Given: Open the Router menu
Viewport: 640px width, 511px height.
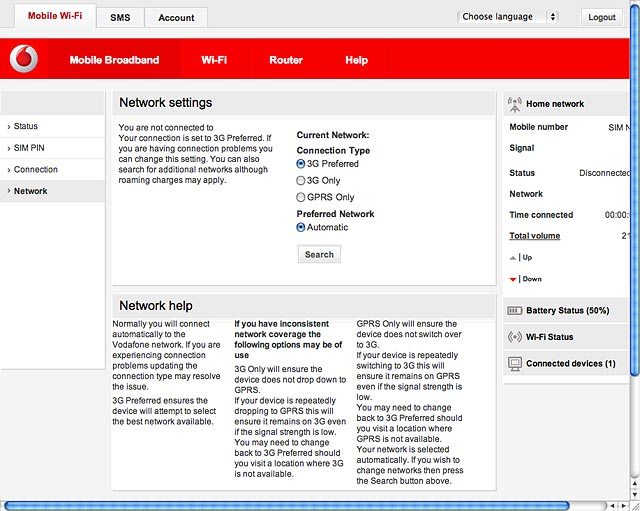Looking at the screenshot, I should (286, 60).
